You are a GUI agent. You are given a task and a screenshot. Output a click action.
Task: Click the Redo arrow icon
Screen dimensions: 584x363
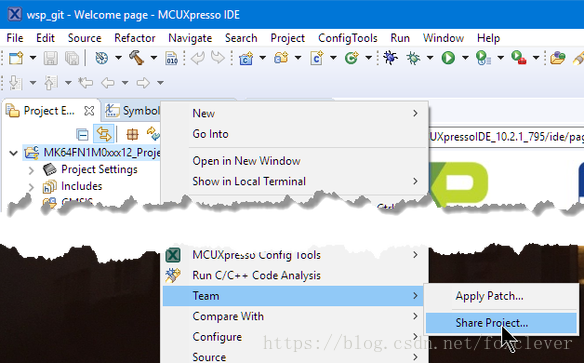218,58
